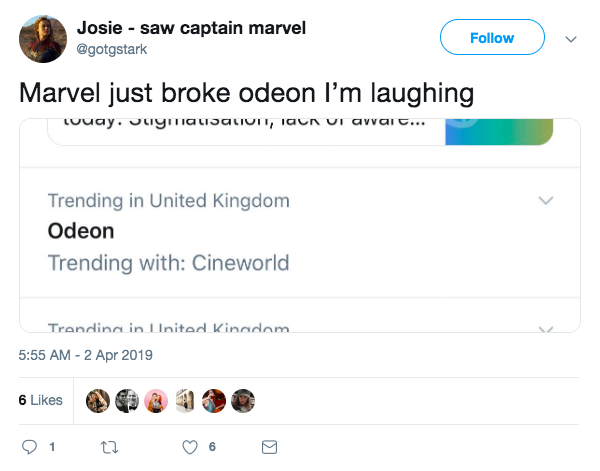Open tweet options chevron next to Follow
The height and width of the screenshot is (471, 600).
pos(571,39)
